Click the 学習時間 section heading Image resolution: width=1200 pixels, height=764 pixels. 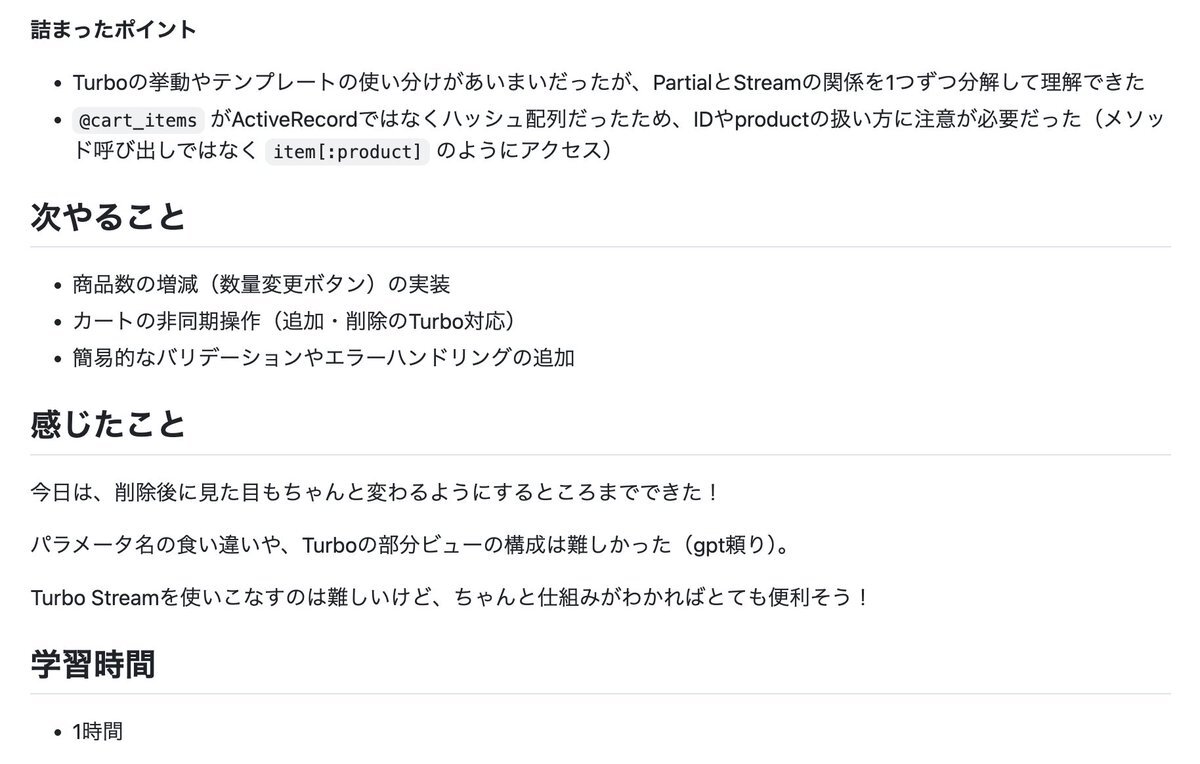pos(93,663)
